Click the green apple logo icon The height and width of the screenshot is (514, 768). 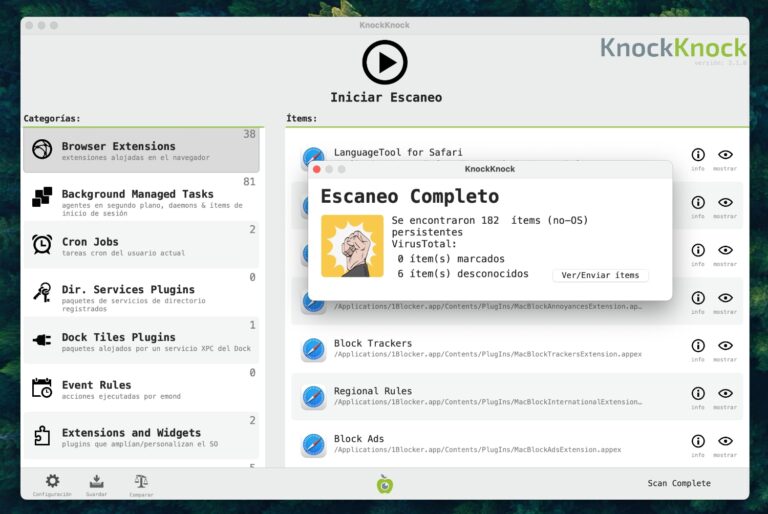click(x=385, y=484)
